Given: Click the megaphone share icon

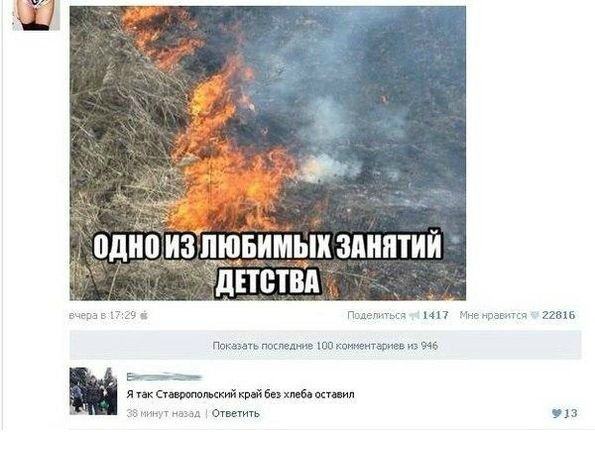Looking at the screenshot, I should 414,315.
